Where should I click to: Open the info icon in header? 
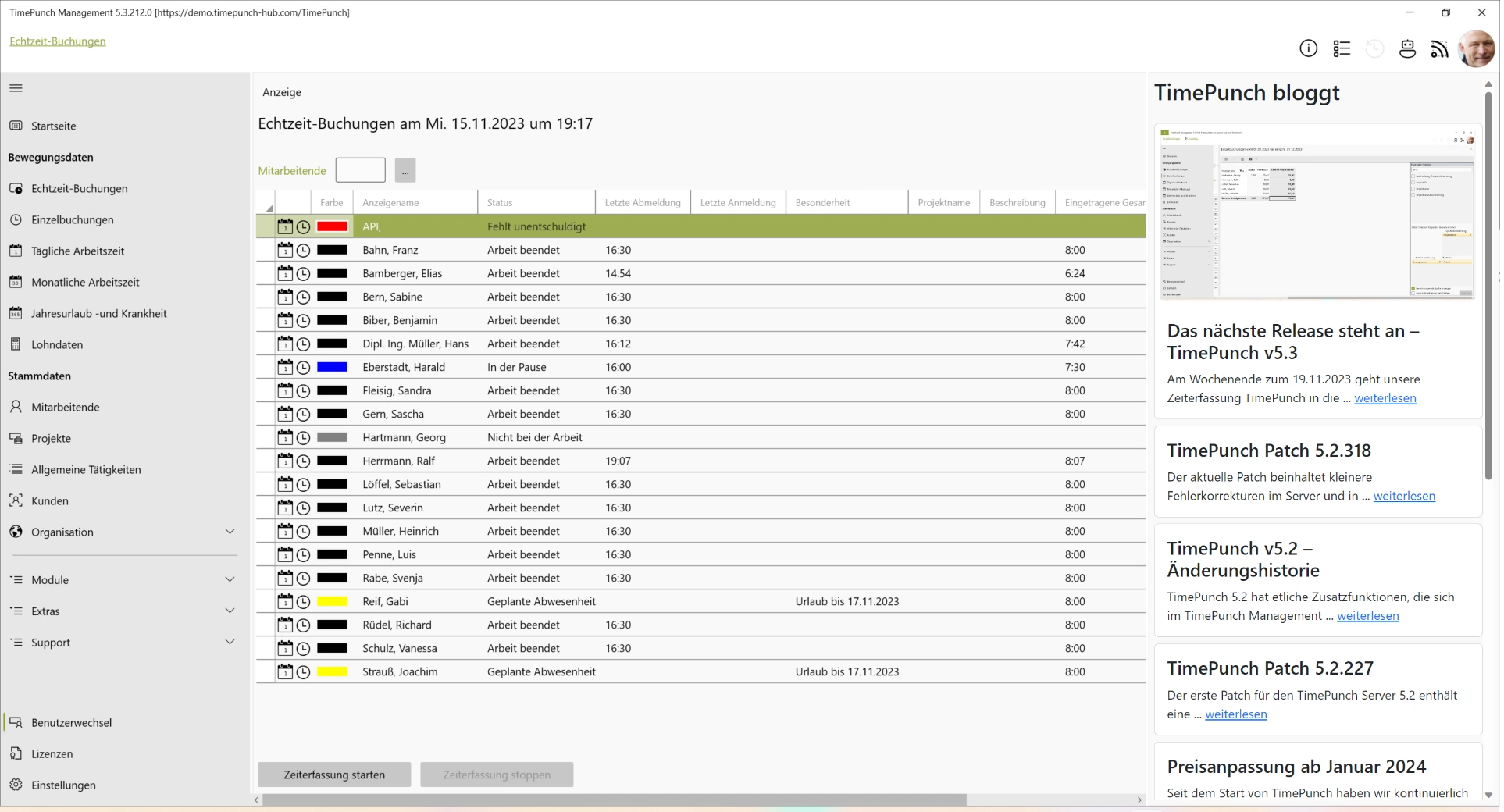tap(1308, 48)
